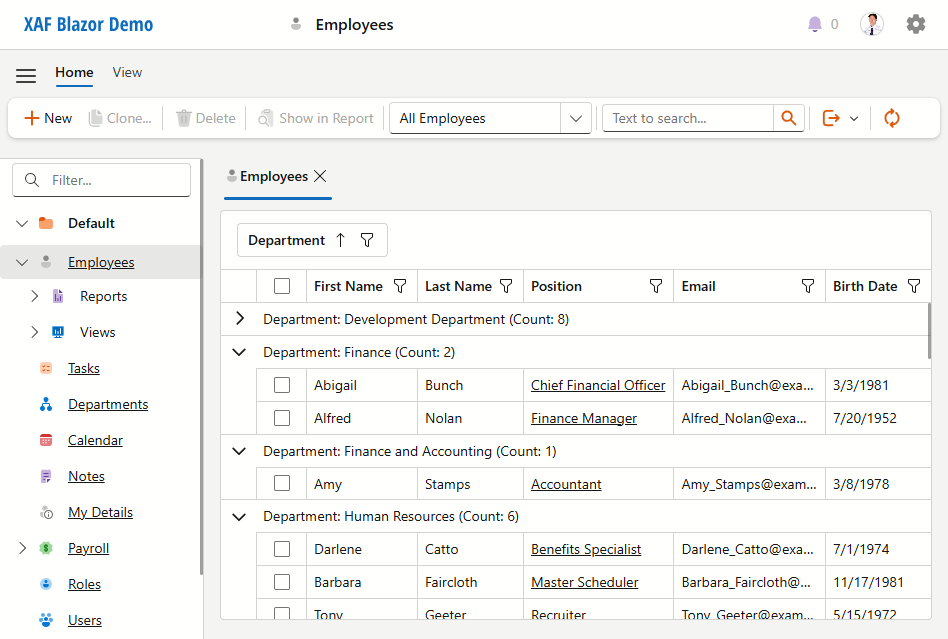Open Tasks in the navigation

point(83,368)
